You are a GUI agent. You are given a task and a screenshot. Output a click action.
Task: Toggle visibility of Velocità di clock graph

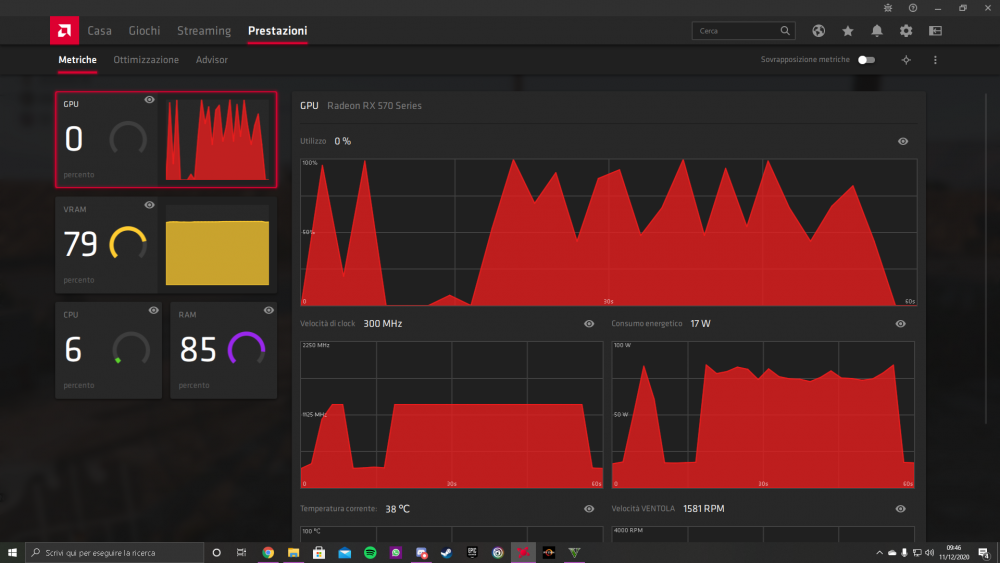(x=589, y=324)
